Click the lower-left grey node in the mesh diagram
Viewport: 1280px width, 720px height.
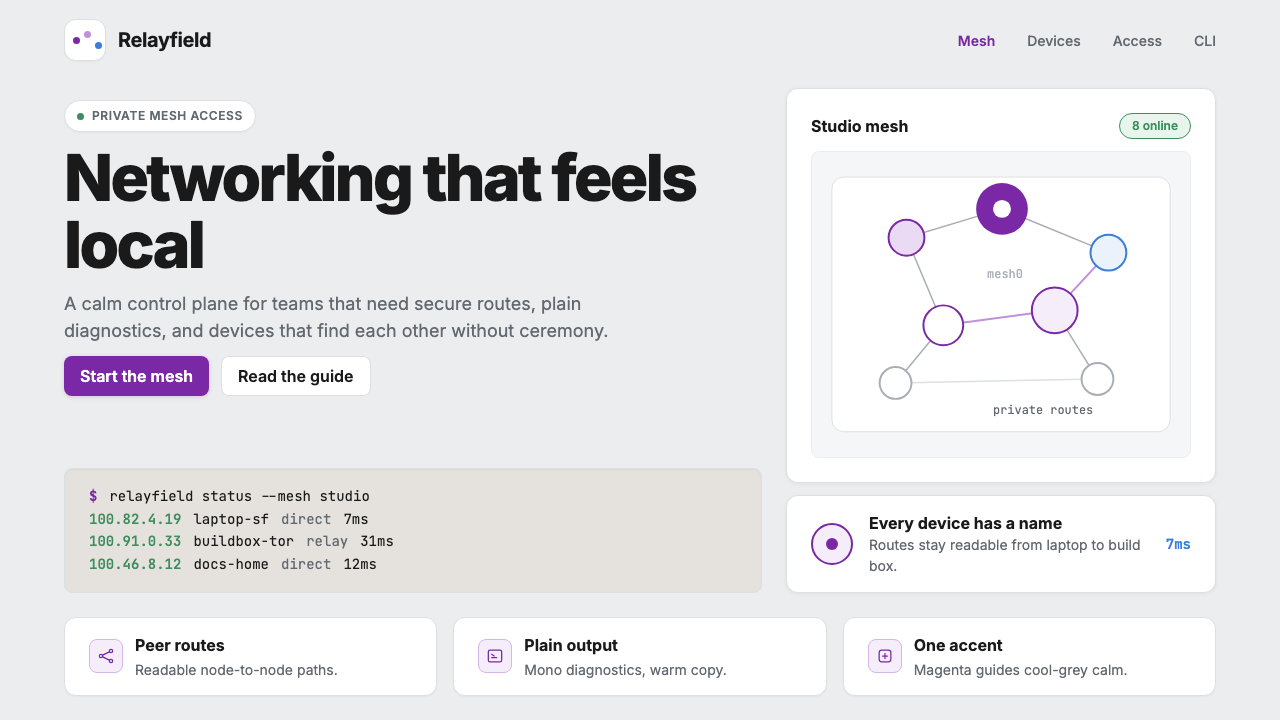point(895,382)
